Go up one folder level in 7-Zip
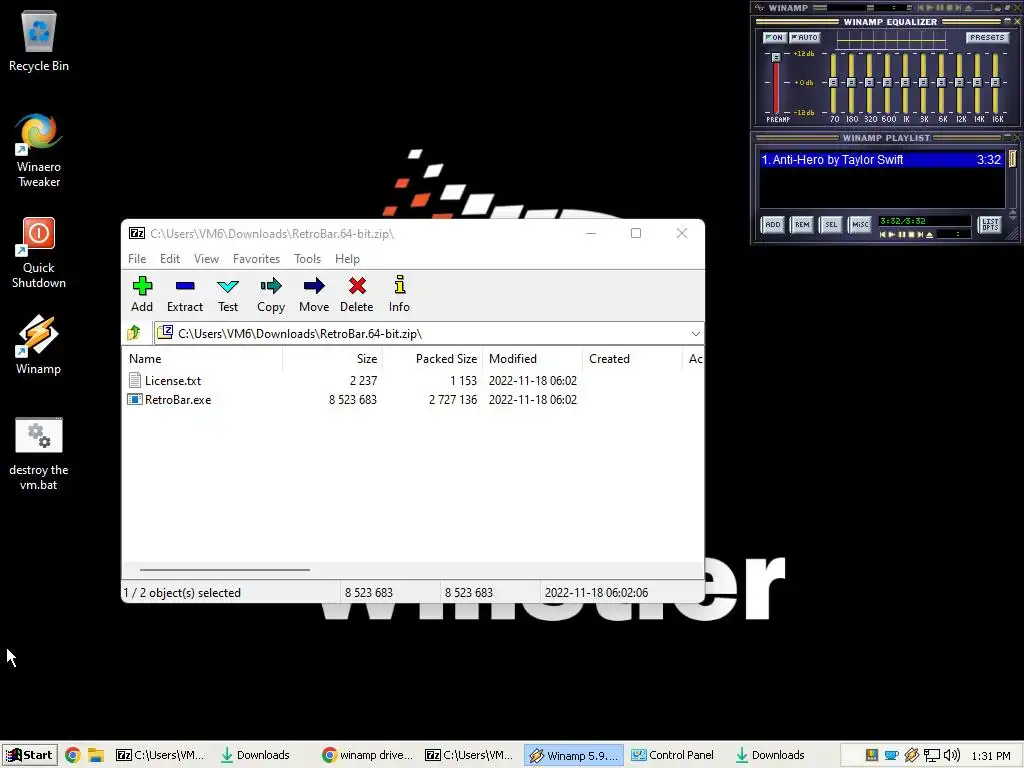1024x768 pixels. (135, 333)
